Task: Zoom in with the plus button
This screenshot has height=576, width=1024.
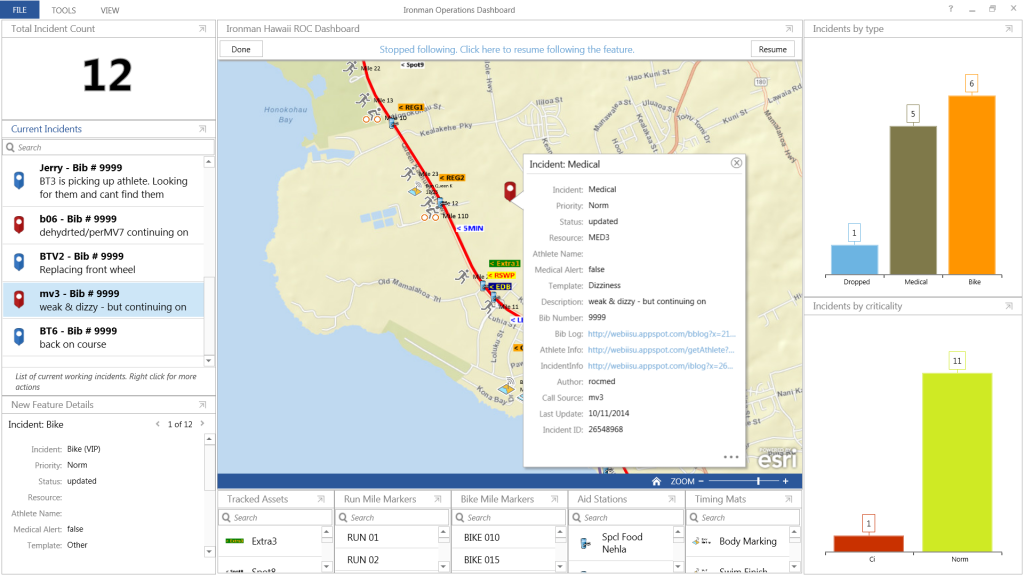Action: [x=786, y=481]
